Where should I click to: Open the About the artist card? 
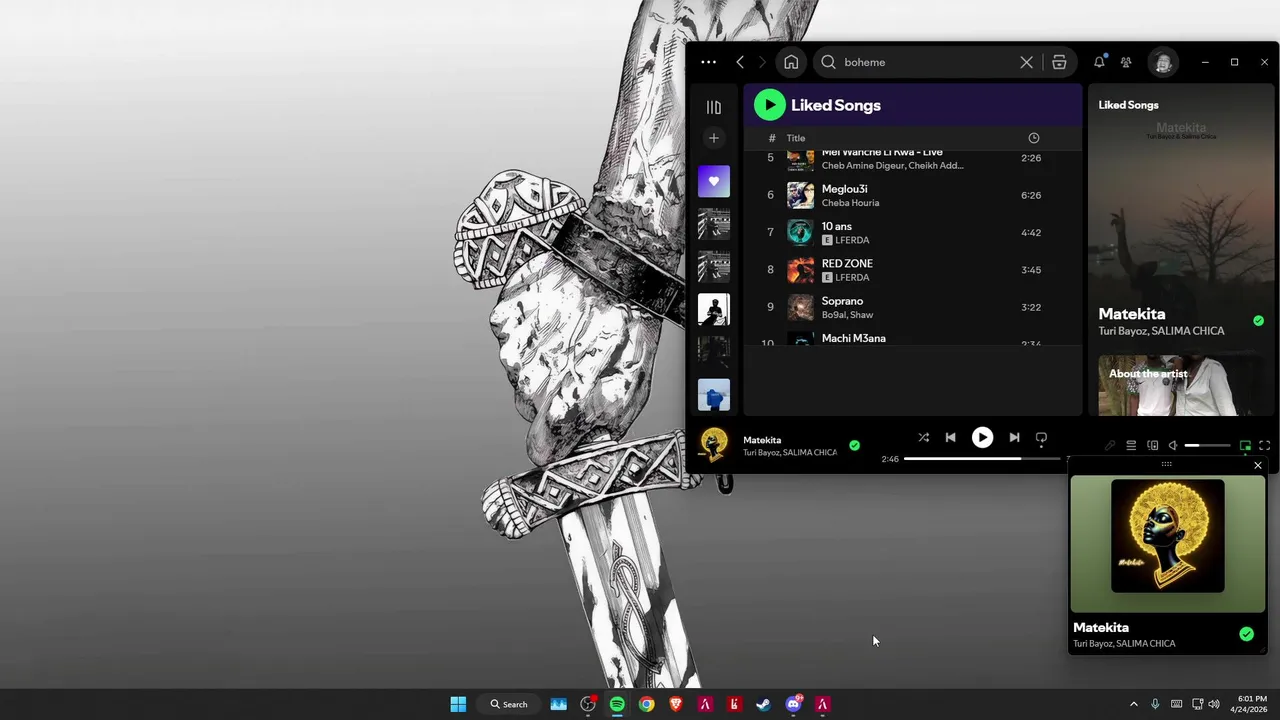(1181, 385)
